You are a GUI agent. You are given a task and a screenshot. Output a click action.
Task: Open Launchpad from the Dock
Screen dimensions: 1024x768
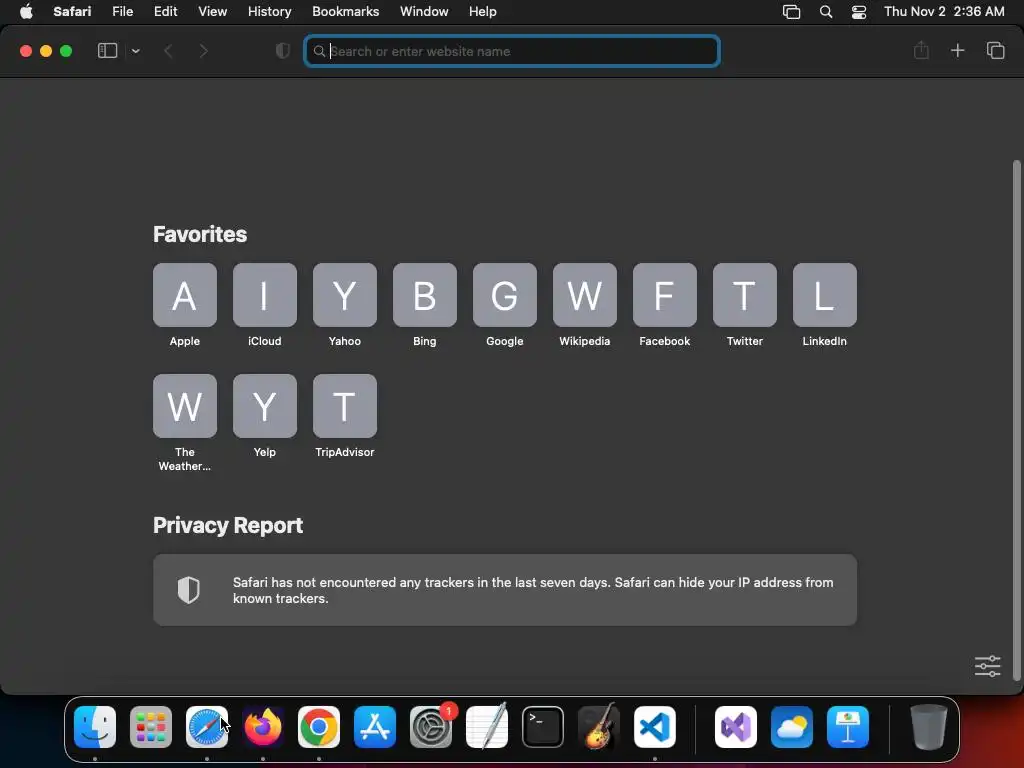[x=151, y=727]
